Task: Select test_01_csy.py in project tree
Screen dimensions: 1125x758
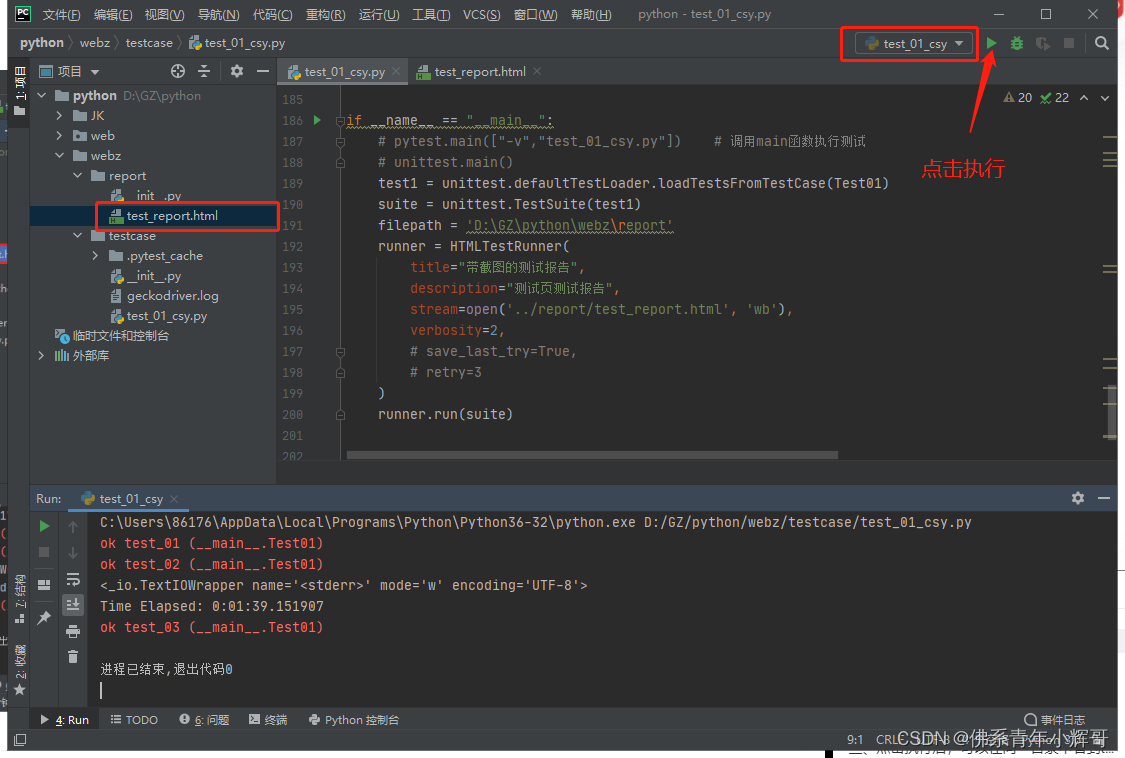Action: pos(166,316)
